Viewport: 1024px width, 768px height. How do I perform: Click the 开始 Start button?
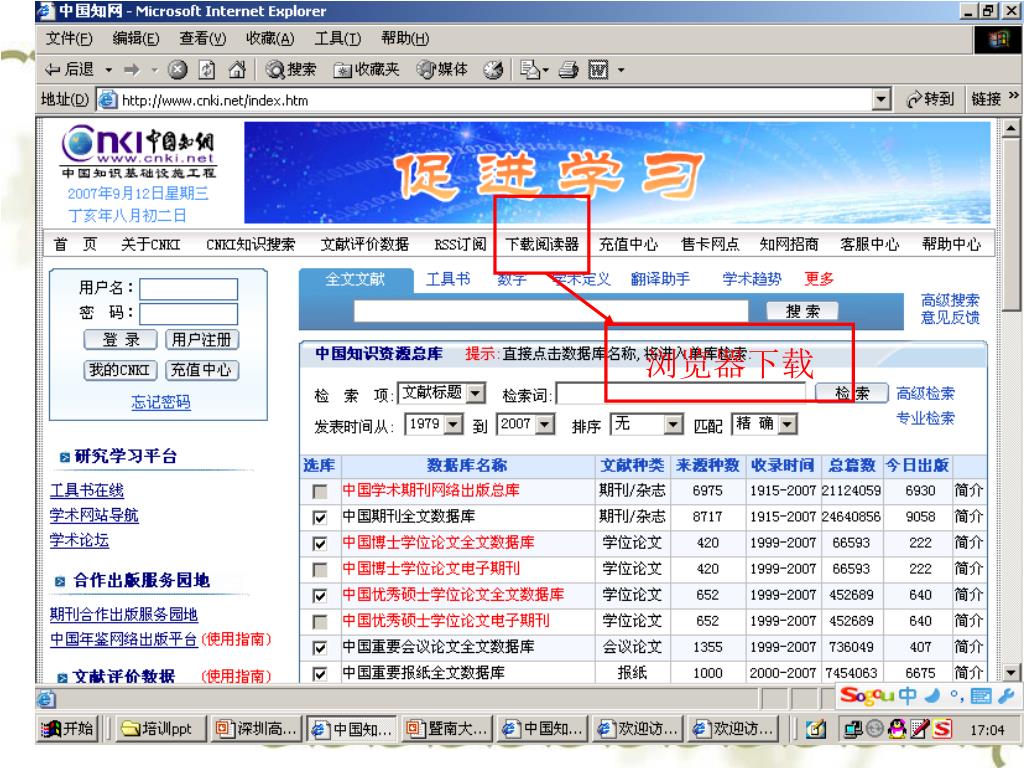(68, 729)
